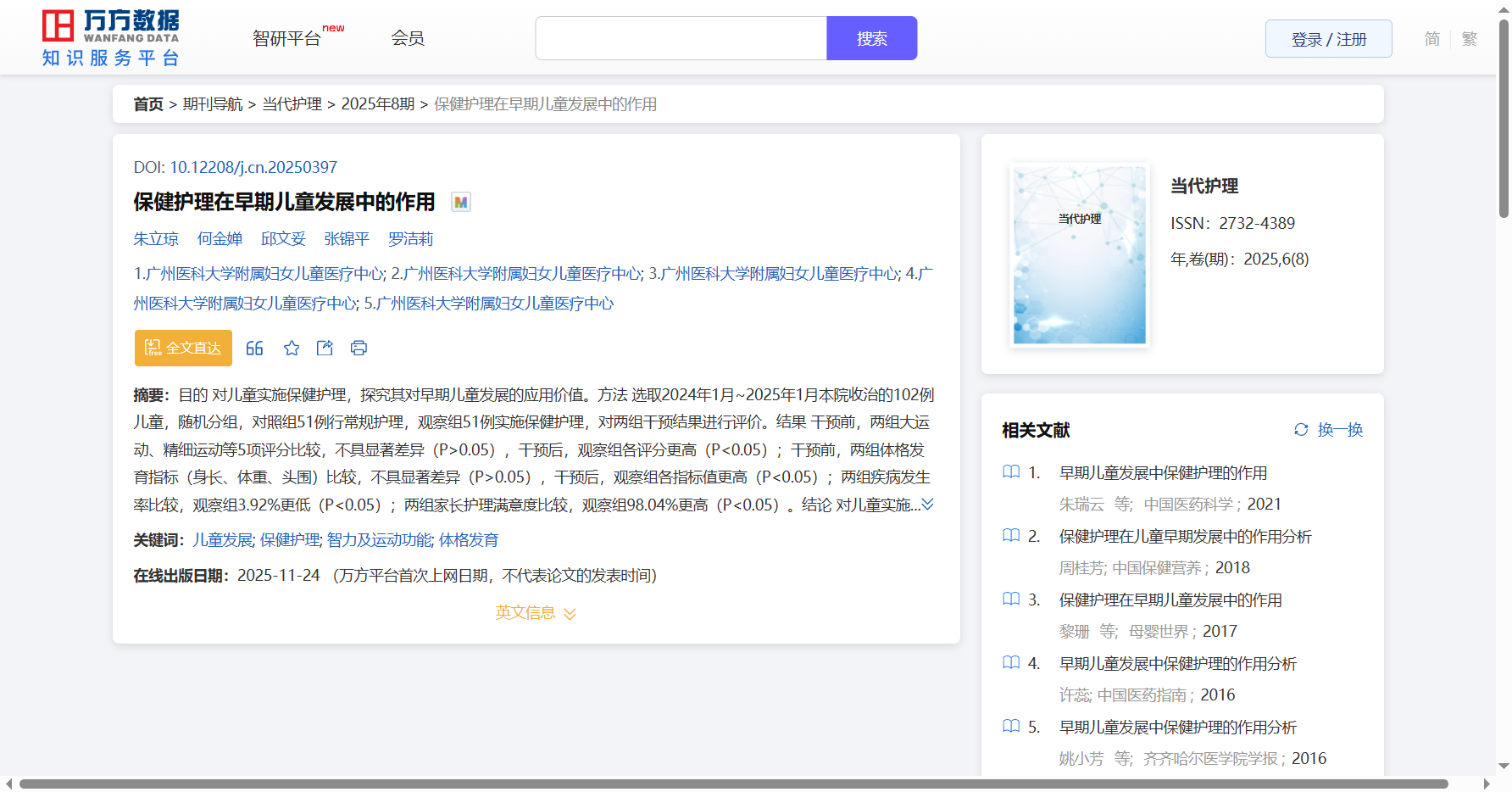Open the 会员 menu item
This screenshot has height=792, width=1512.
(x=408, y=38)
